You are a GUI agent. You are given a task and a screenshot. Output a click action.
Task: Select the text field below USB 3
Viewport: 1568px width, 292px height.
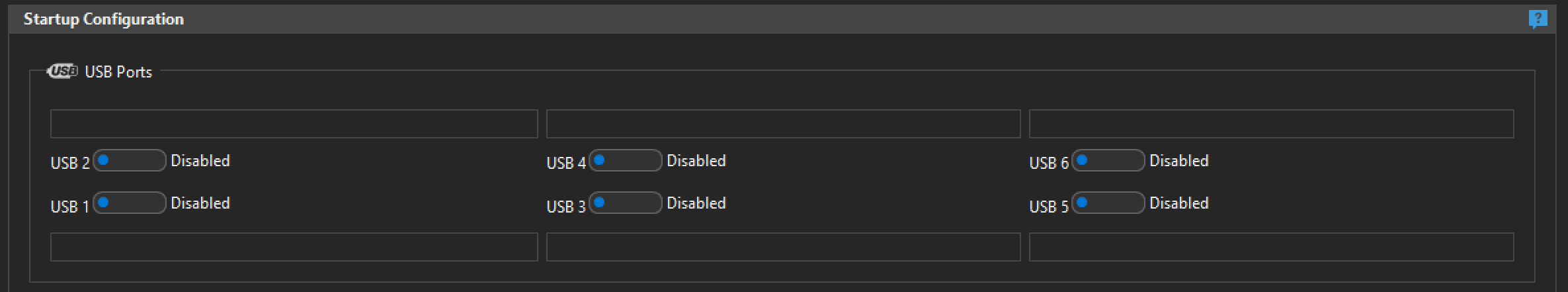784,247
